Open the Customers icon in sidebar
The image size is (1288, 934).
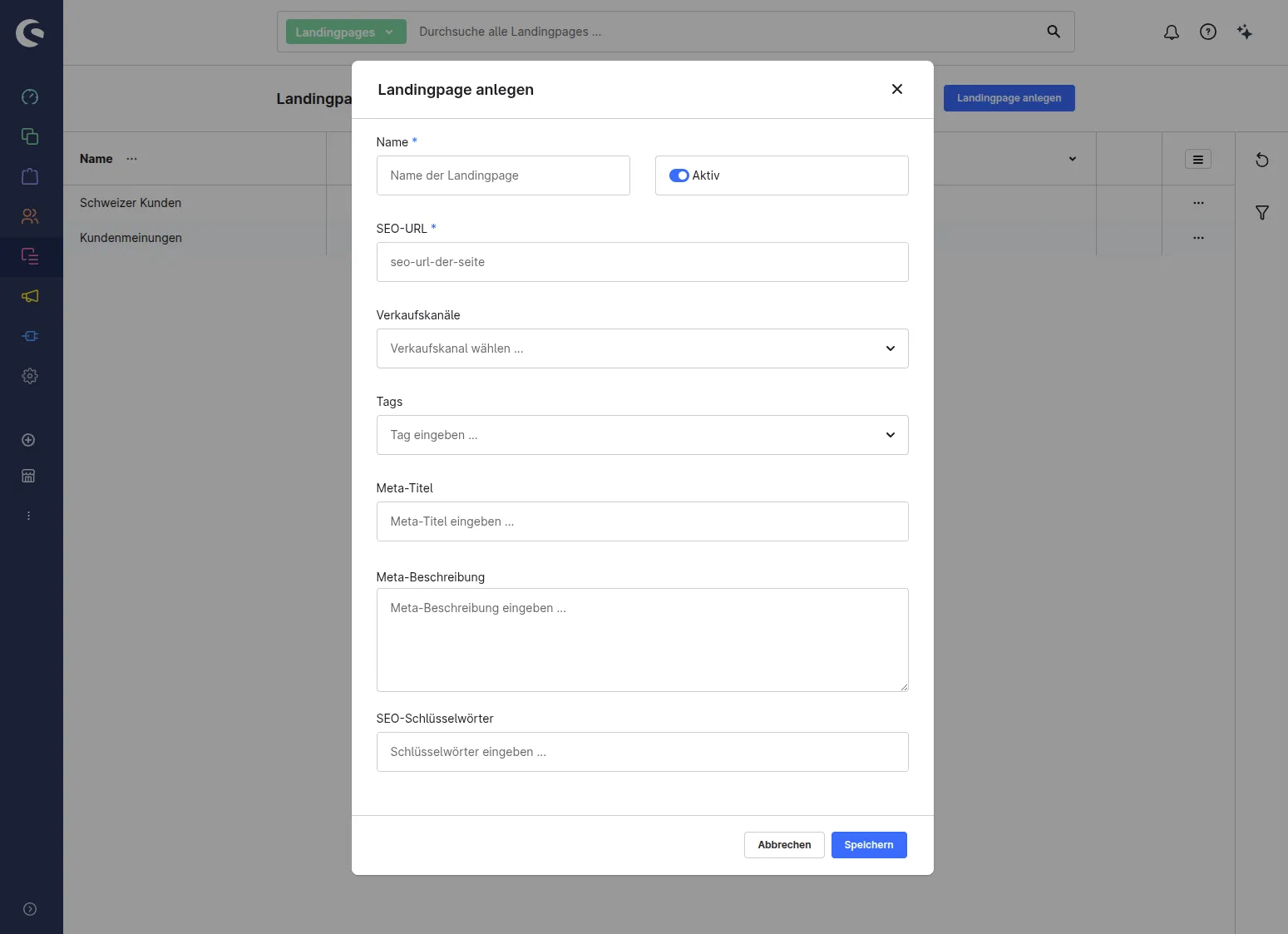pyautogui.click(x=30, y=216)
